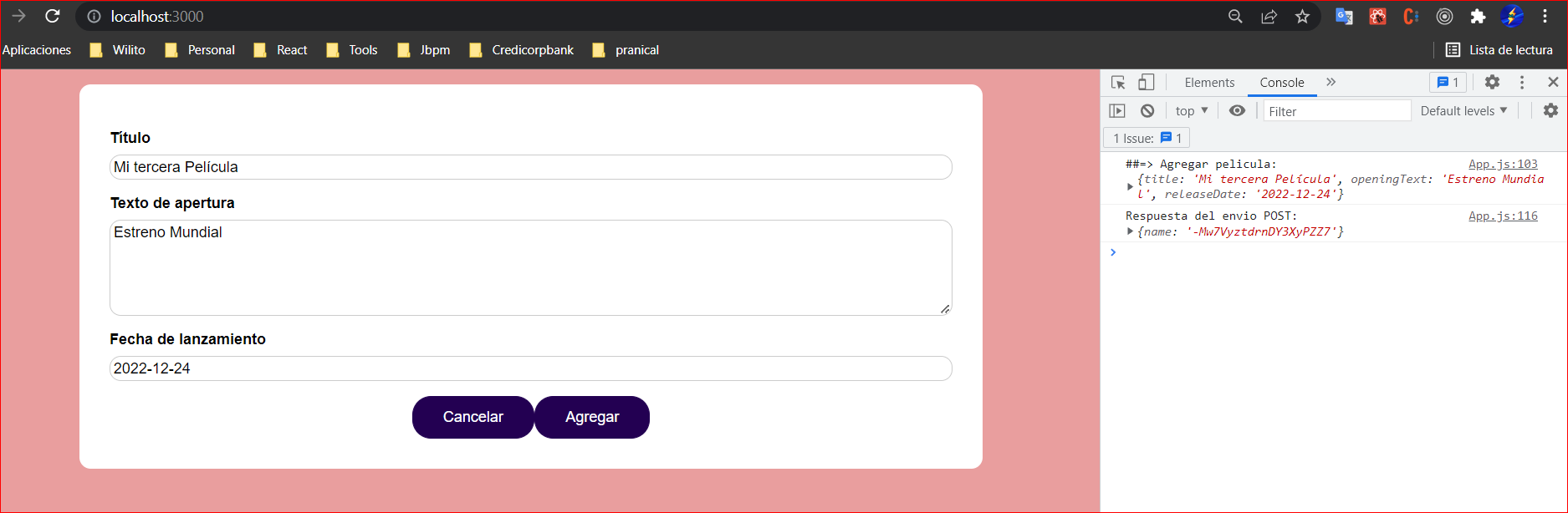The height and width of the screenshot is (513, 1568).
Task: Open the Personal bookmarks folder
Action: (200, 50)
